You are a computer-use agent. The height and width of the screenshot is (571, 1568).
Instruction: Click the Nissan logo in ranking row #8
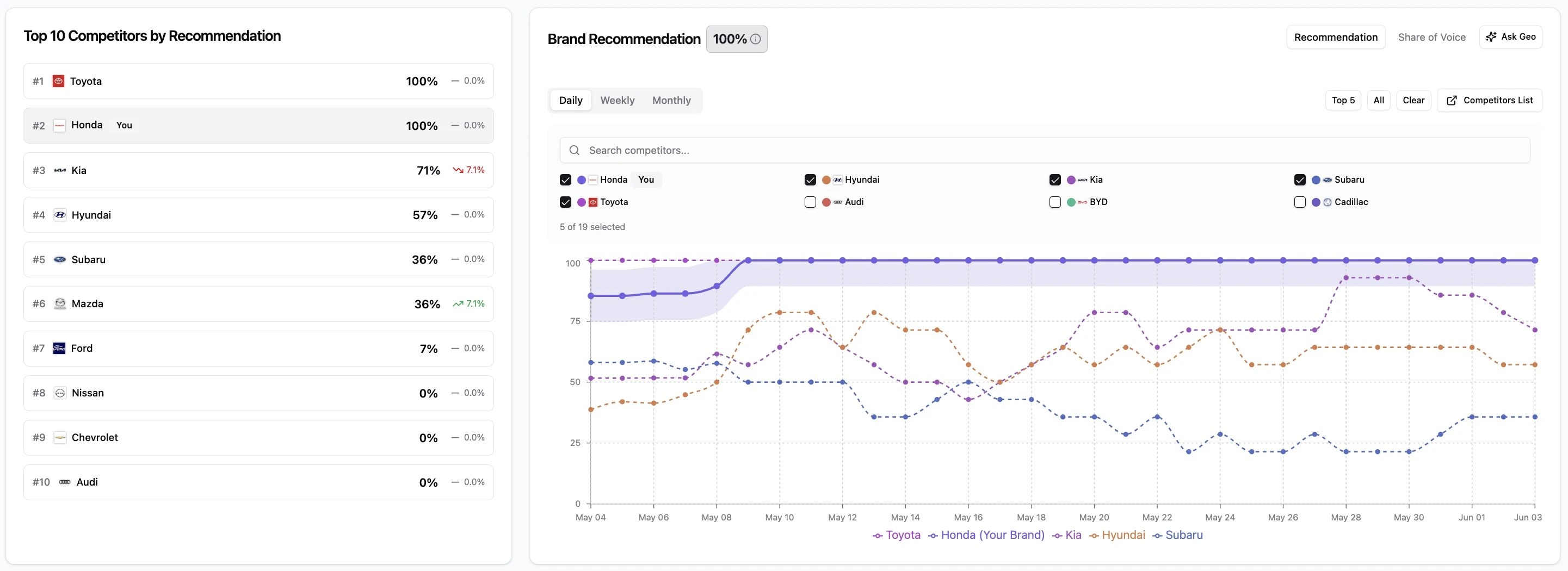[x=60, y=393]
